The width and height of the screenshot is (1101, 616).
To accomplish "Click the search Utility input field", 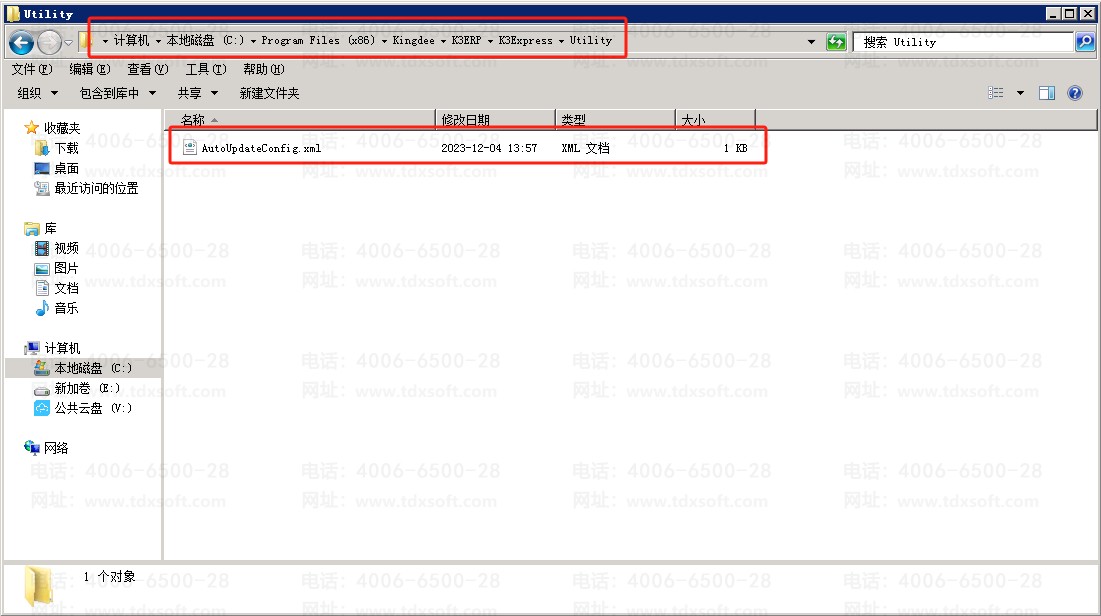I will tap(962, 42).
